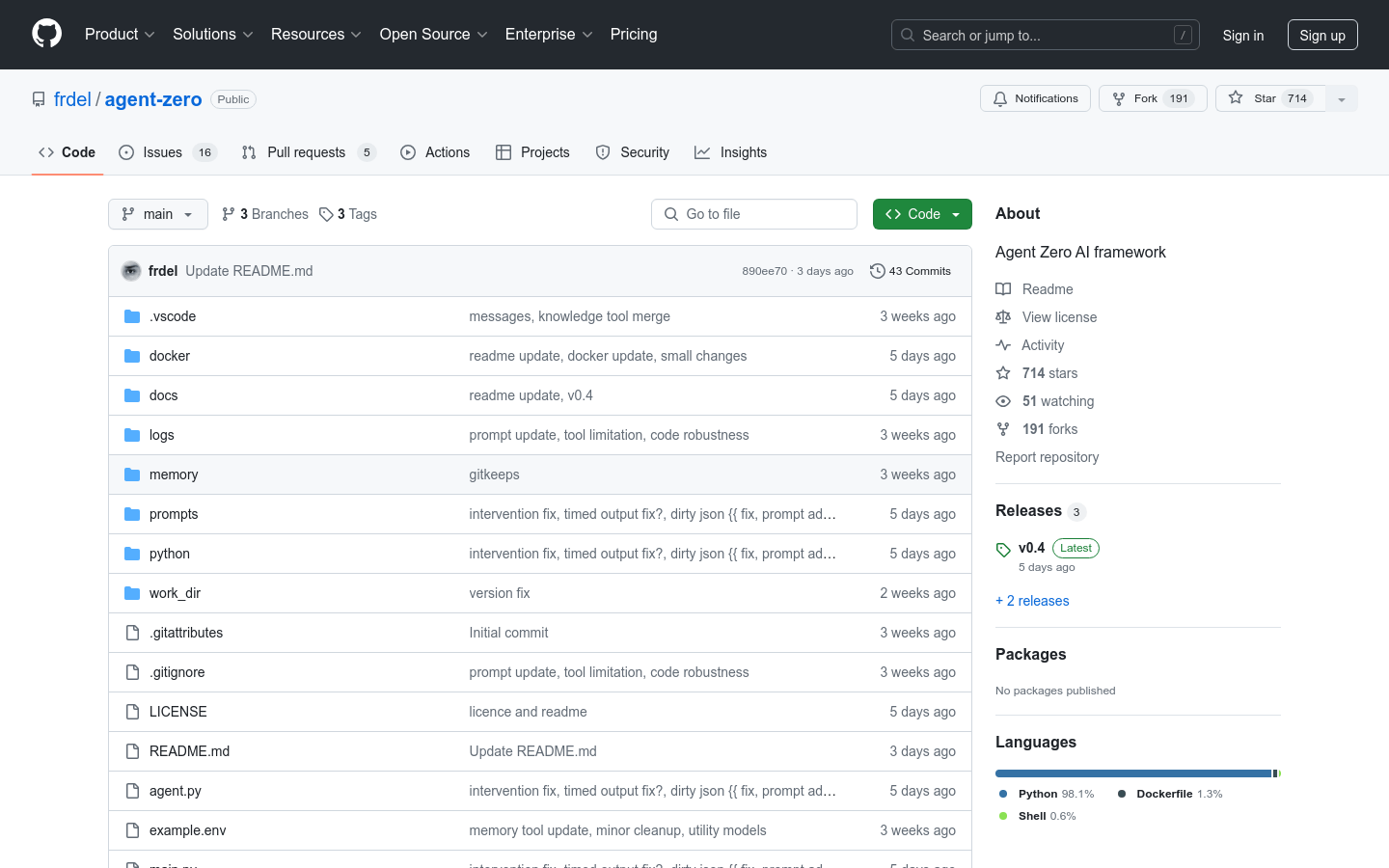Click the Star icon button
The image size is (1389, 868).
tap(1236, 98)
